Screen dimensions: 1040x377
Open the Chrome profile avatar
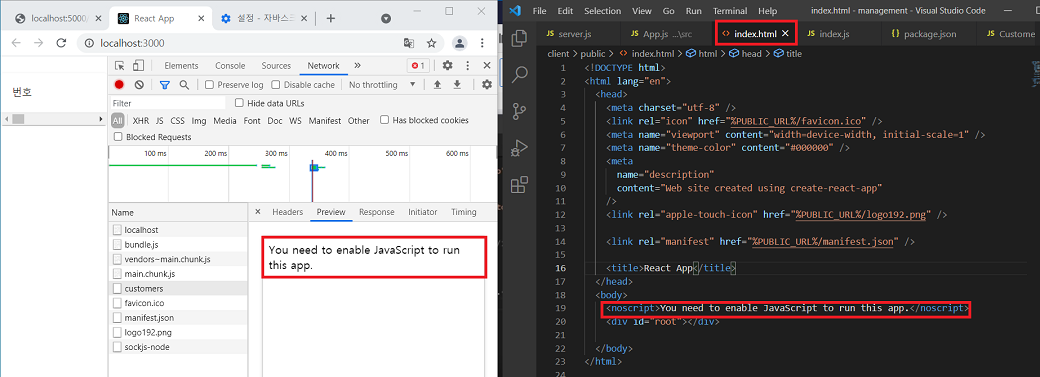click(x=459, y=43)
